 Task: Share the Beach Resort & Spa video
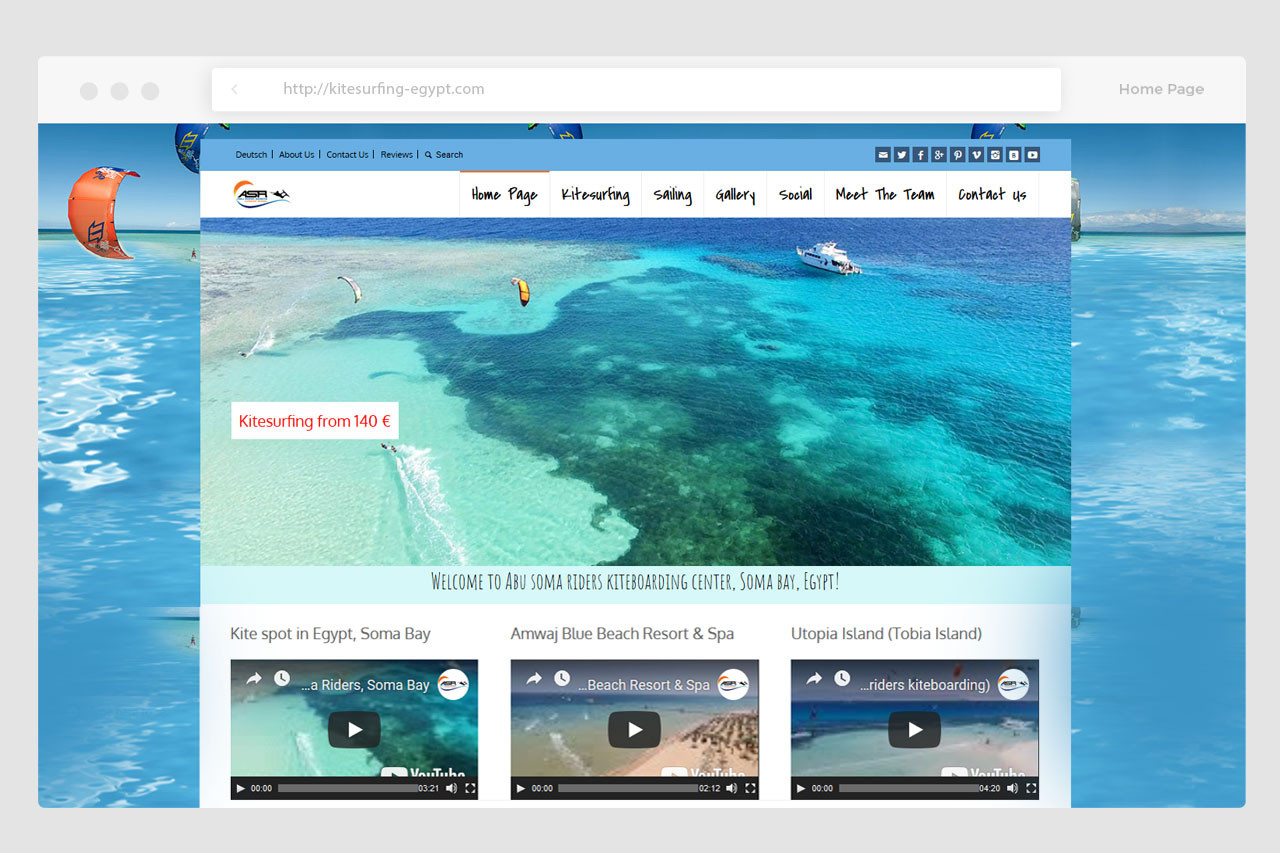[534, 678]
